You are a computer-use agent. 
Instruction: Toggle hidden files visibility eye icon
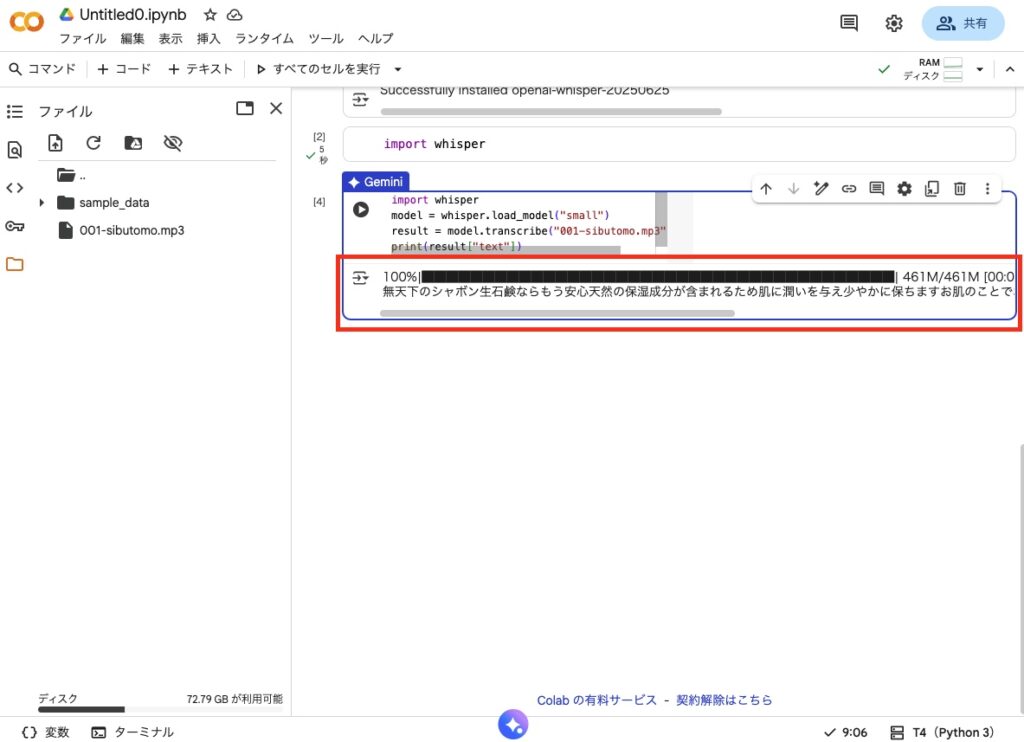[172, 143]
